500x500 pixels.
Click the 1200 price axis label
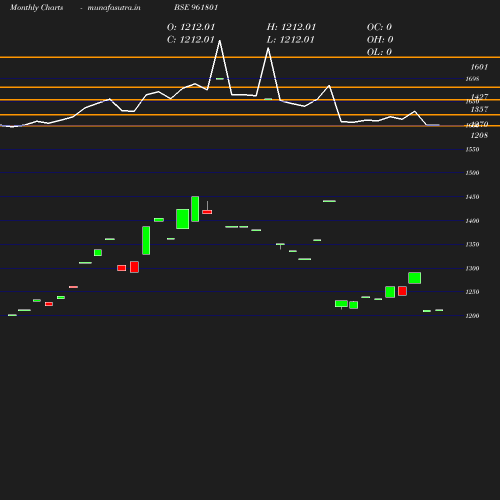[472, 316]
